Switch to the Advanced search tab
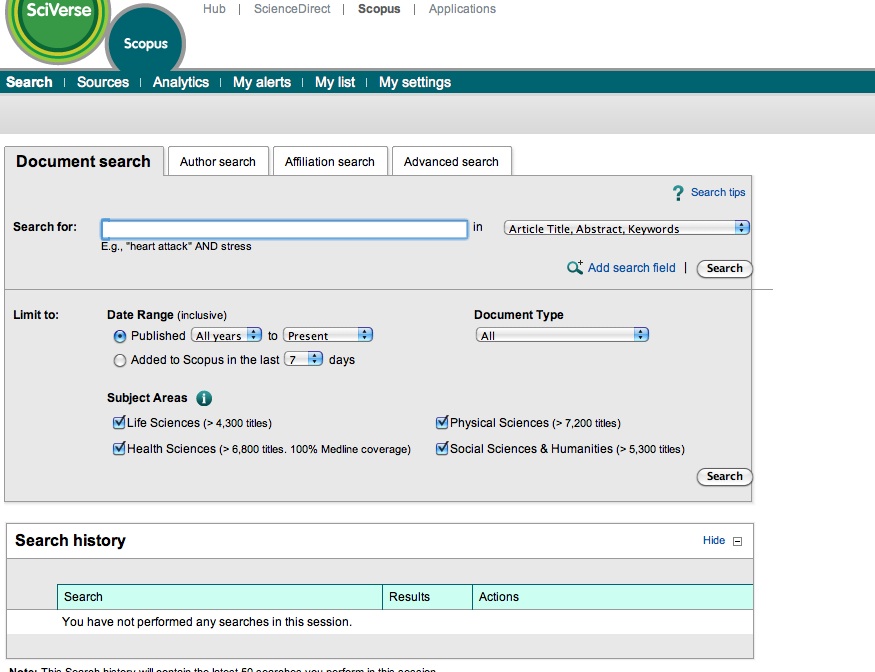This screenshot has height=672, width=875. pos(451,161)
